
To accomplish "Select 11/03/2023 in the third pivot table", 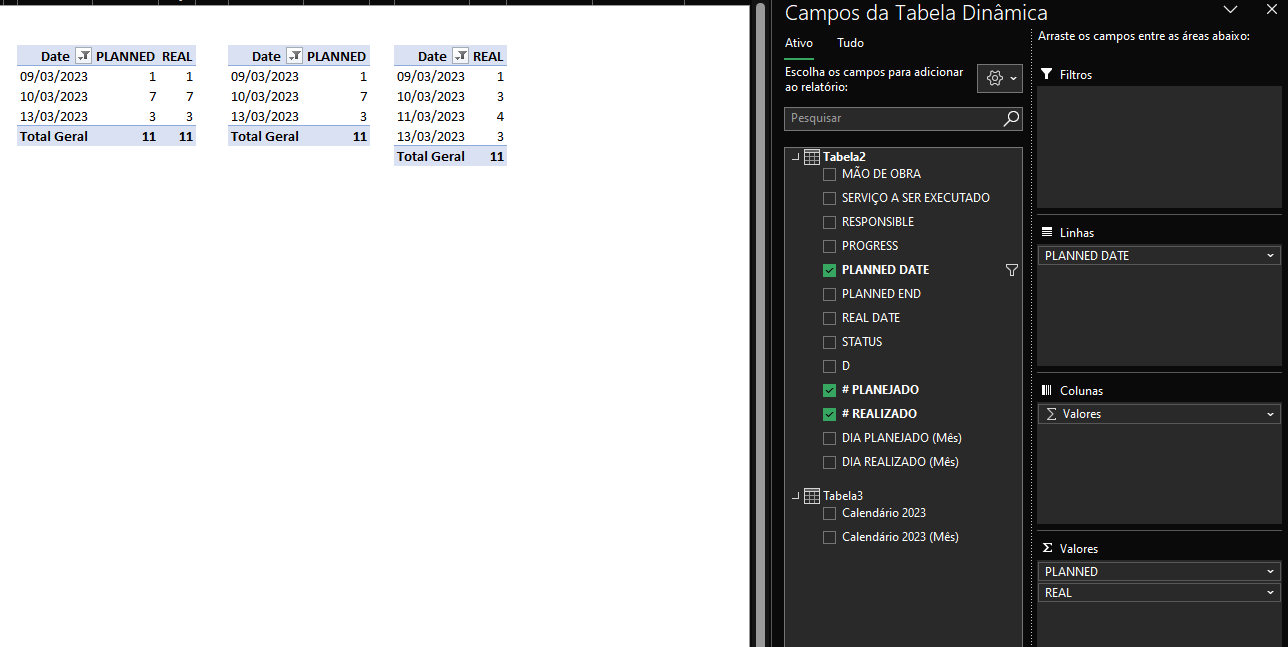I will tap(431, 116).
